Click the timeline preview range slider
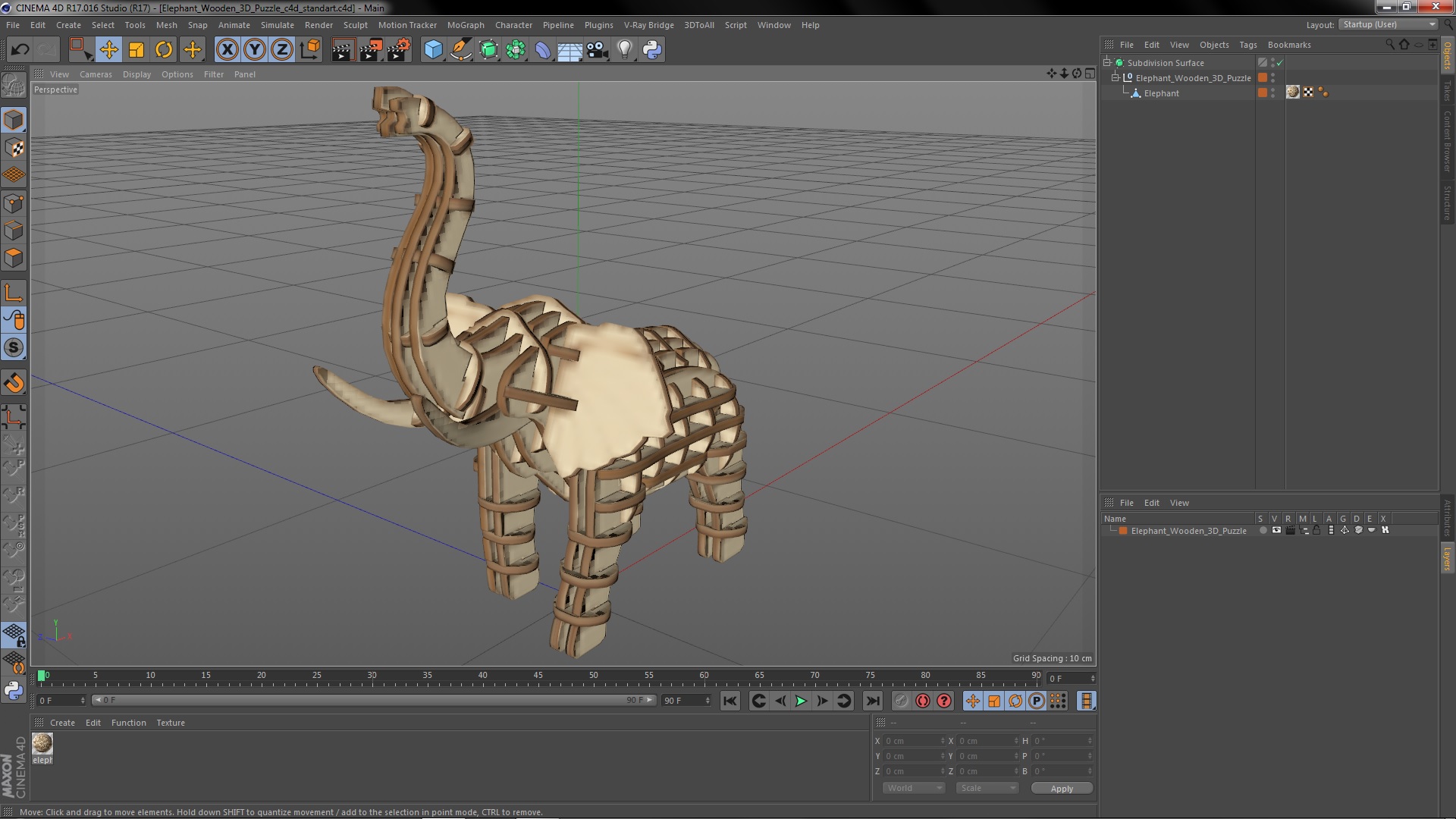 click(x=373, y=700)
